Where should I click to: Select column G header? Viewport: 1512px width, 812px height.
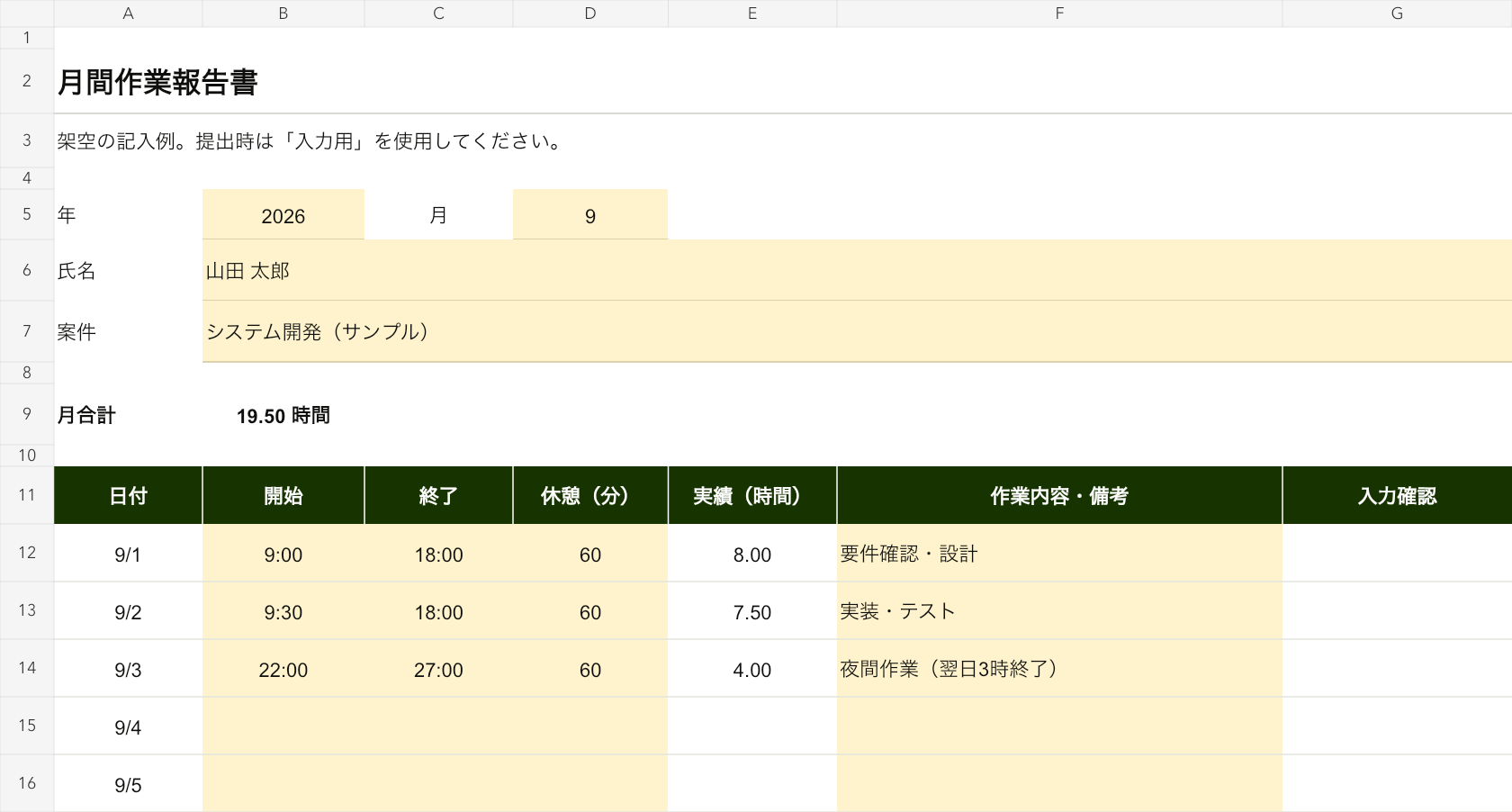(1397, 14)
